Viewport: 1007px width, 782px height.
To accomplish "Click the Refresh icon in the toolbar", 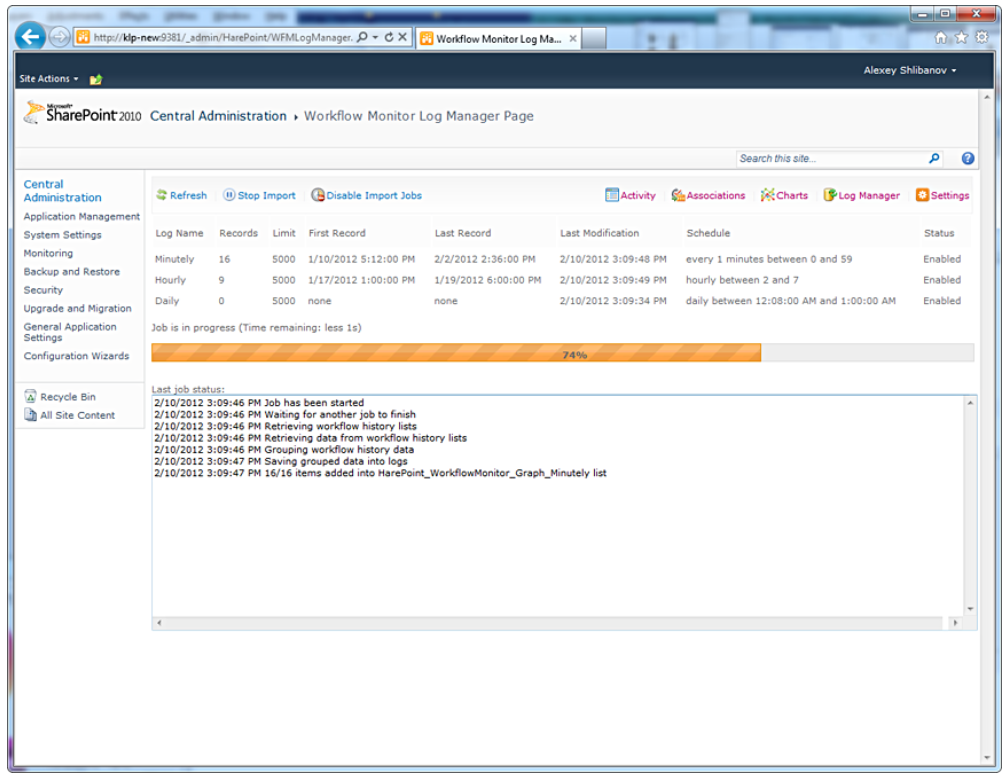I will click(x=161, y=196).
